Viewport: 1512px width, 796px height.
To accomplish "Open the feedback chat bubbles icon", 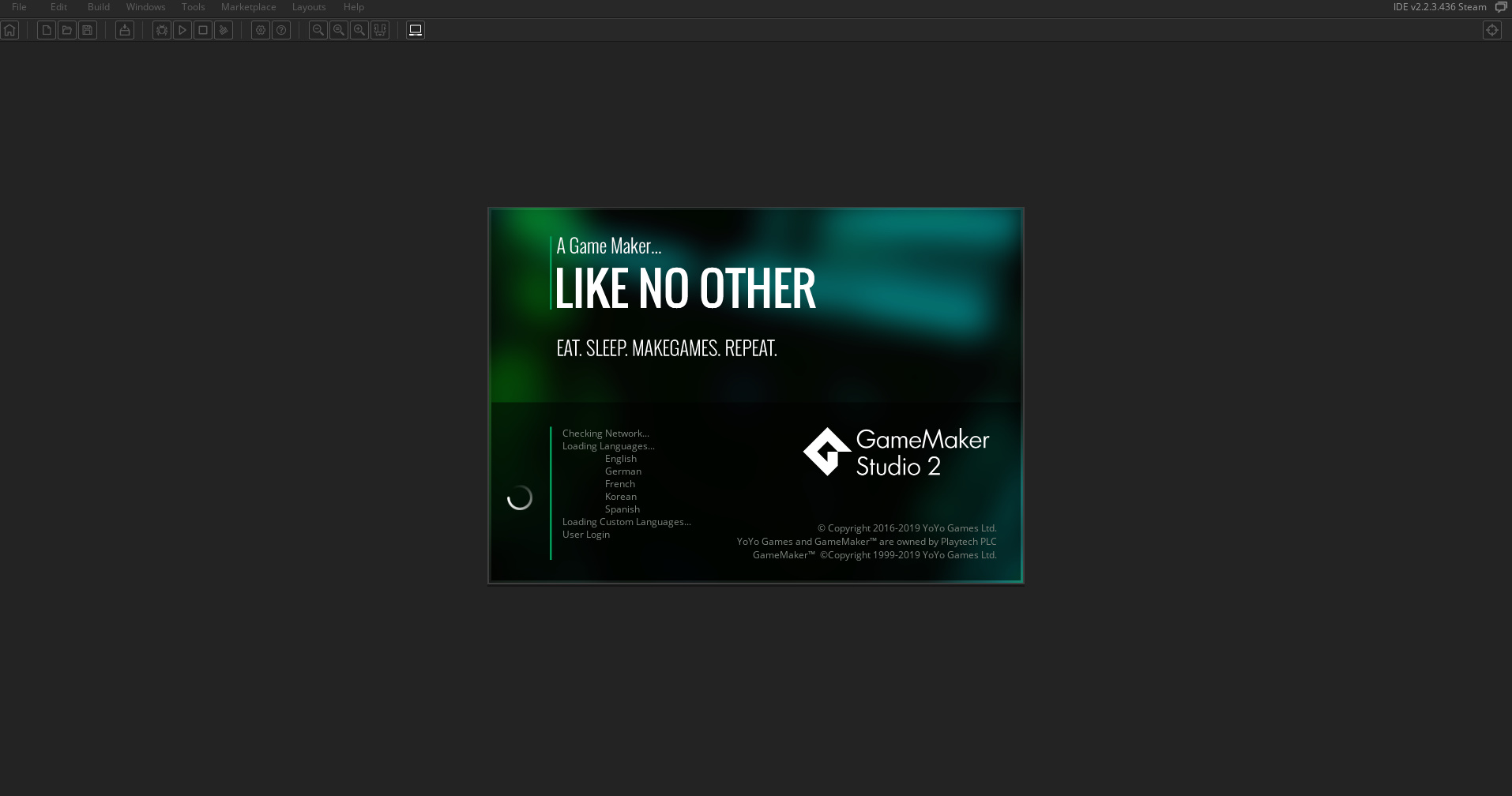I will [1501, 7].
